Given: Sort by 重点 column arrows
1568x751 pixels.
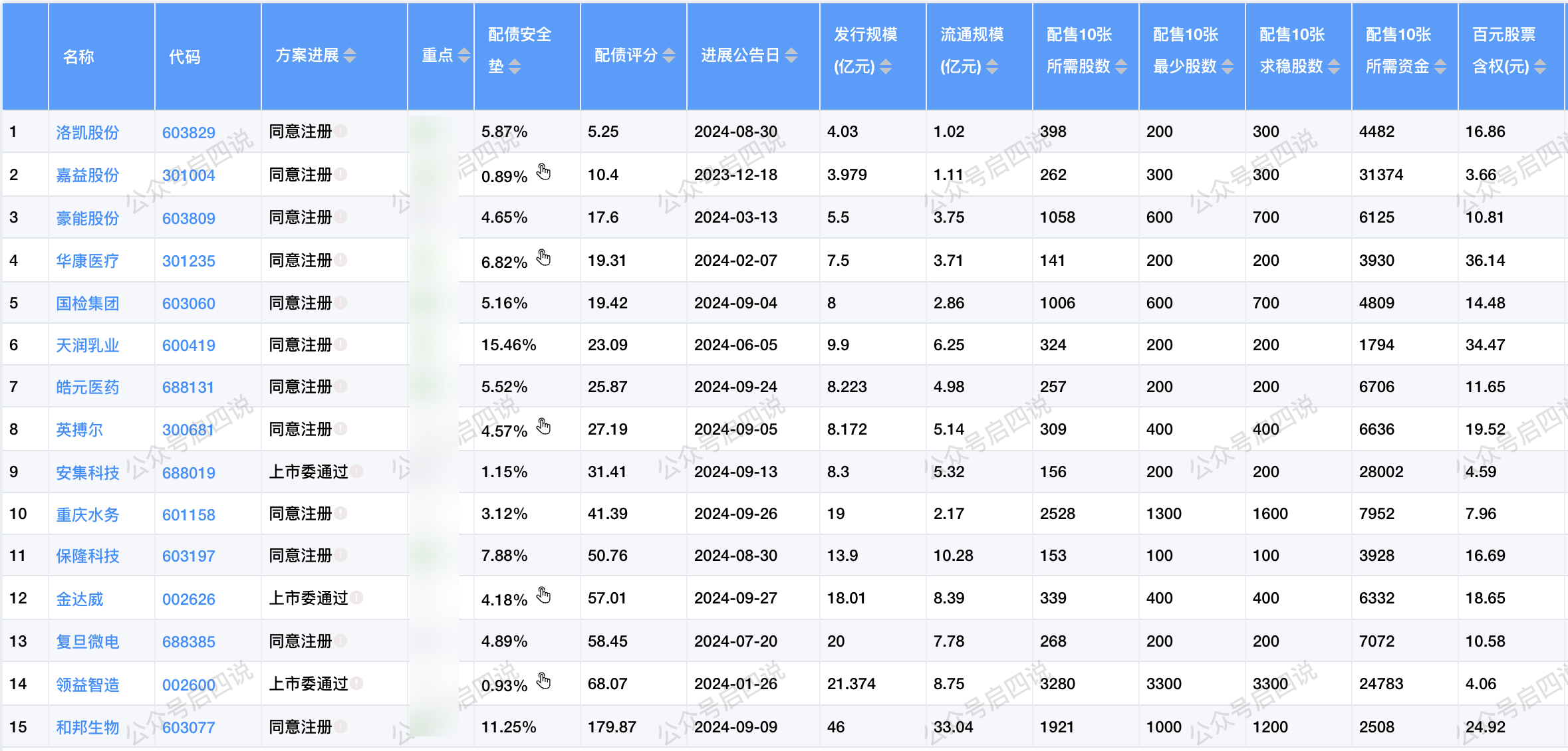Looking at the screenshot, I should point(464,55).
